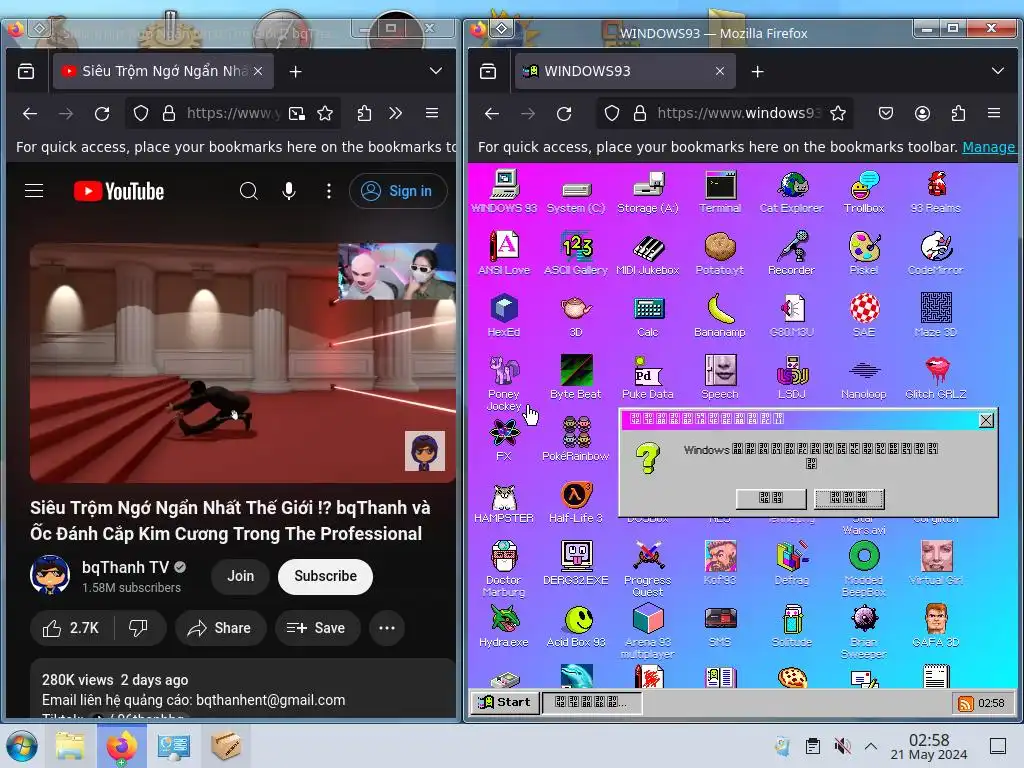
Task: Open more actions ellipsis below video
Action: coord(387,628)
